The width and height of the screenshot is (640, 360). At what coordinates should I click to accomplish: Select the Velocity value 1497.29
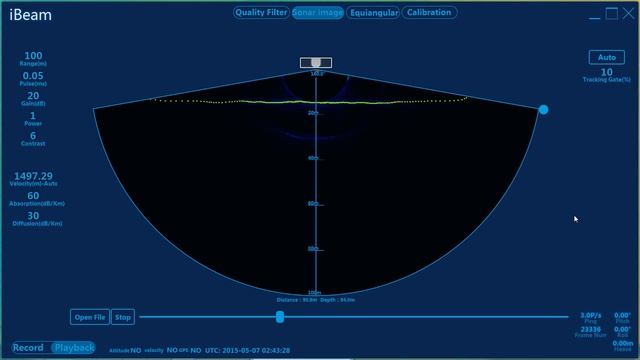click(x=33, y=176)
